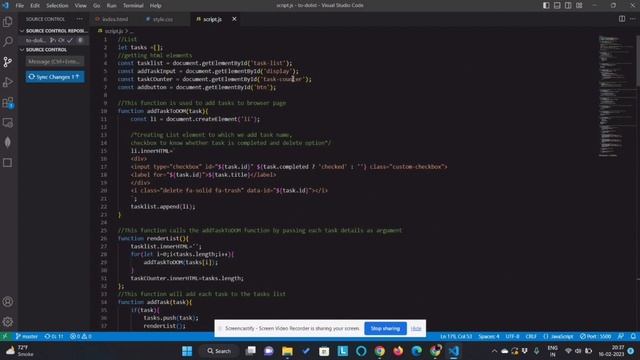Open the Edit menu
Screen dimensions: 640x360
tap(35, 5)
